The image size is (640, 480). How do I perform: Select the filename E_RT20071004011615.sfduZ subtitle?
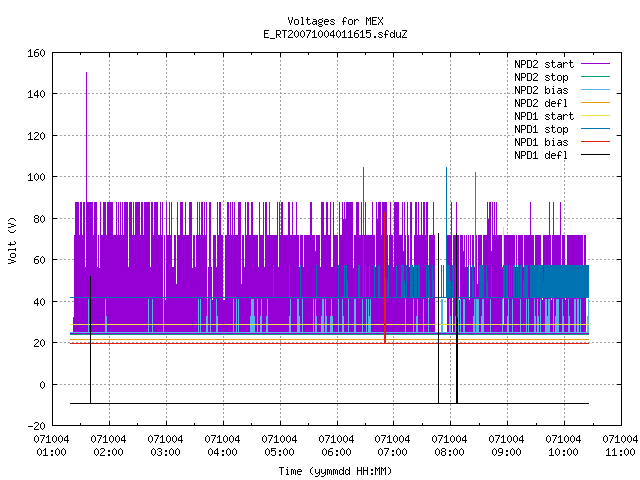[335, 34]
